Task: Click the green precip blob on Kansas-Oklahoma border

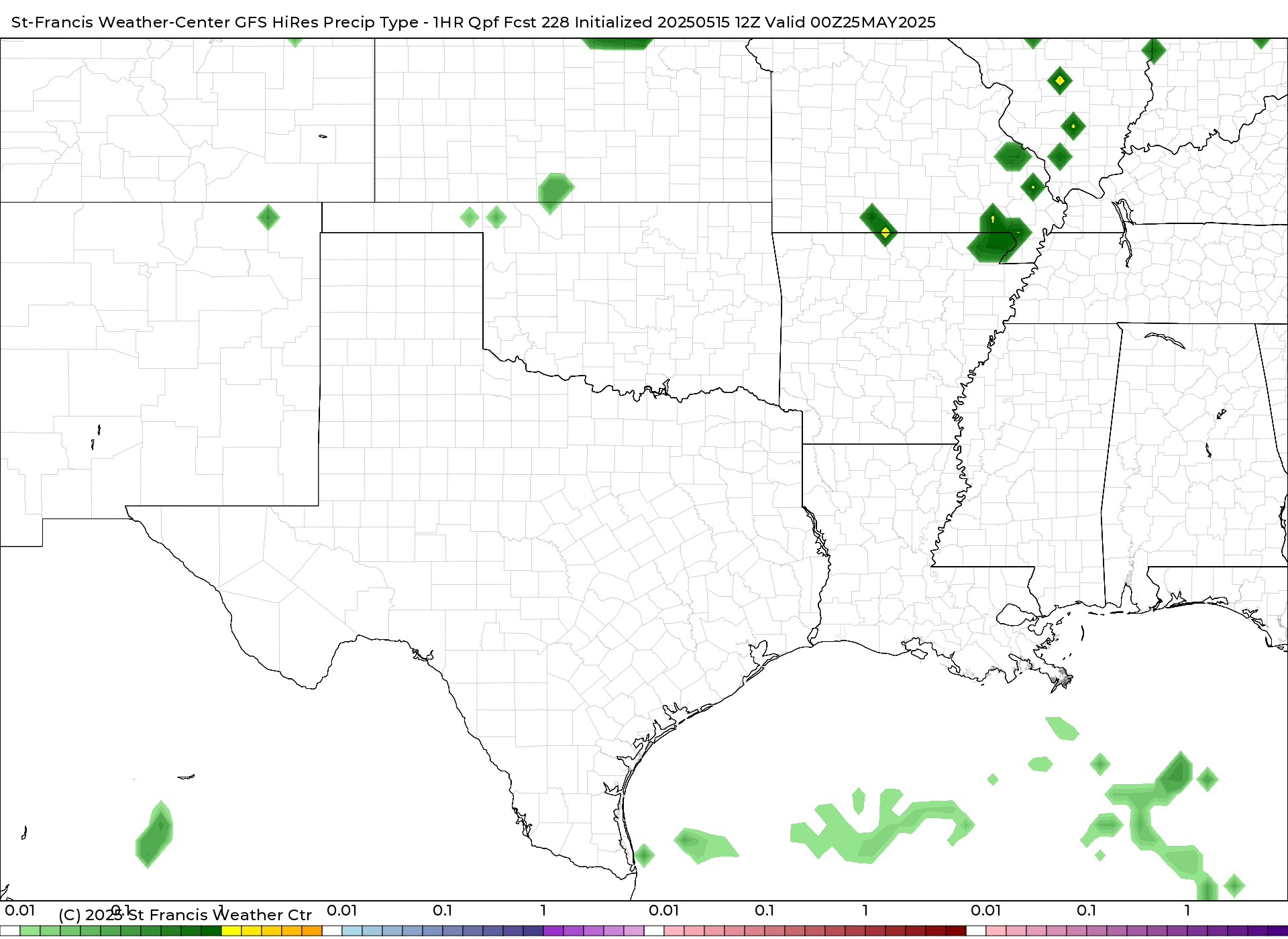Action: pyautogui.click(x=555, y=193)
